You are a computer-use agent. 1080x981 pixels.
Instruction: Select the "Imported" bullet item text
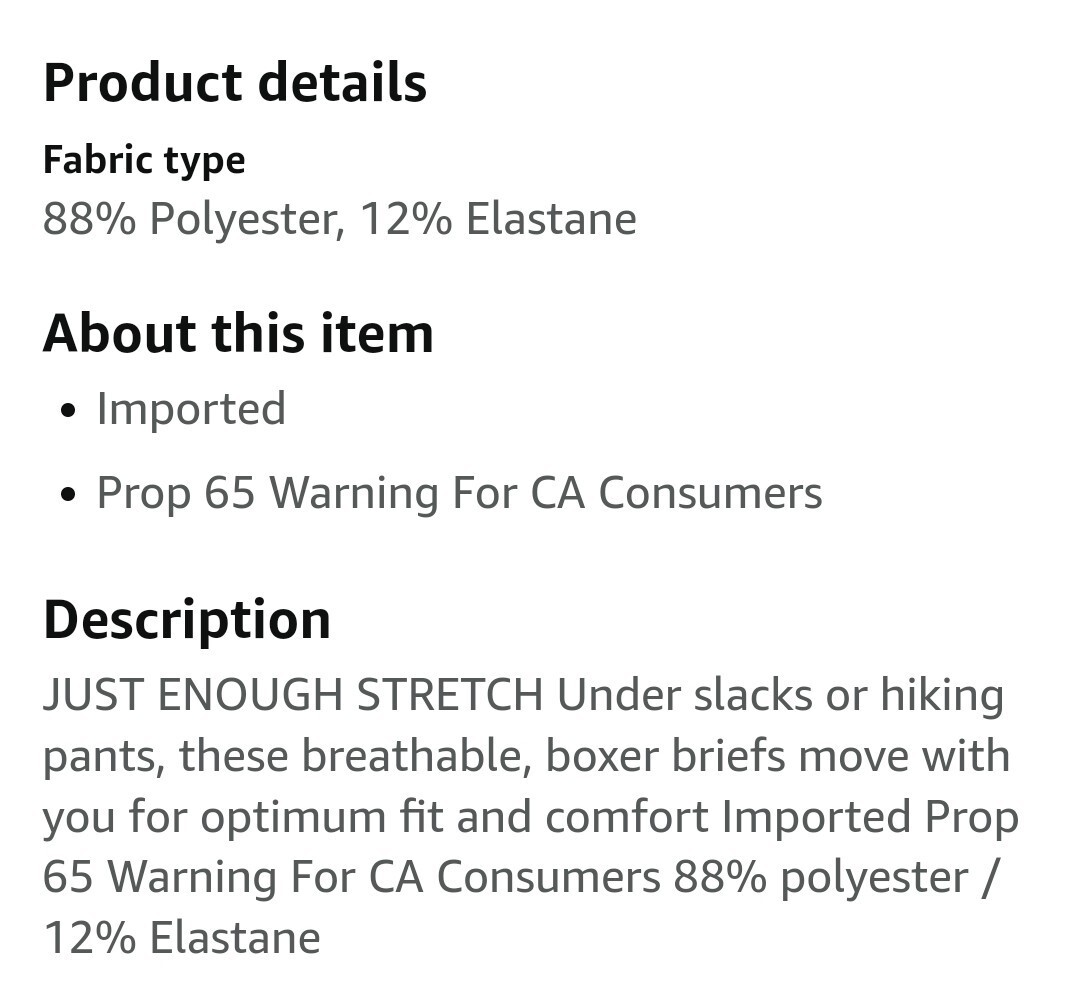(191, 409)
